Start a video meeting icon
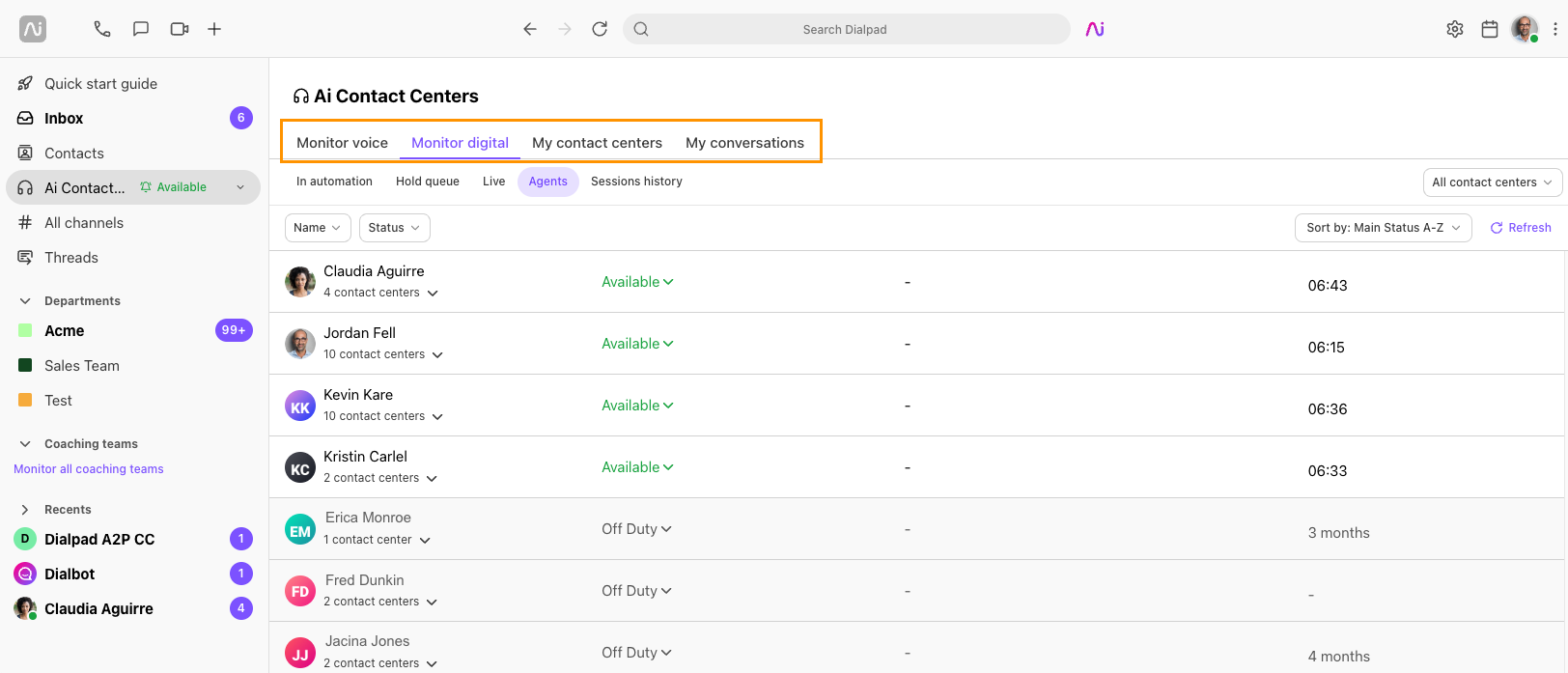 [x=180, y=29]
